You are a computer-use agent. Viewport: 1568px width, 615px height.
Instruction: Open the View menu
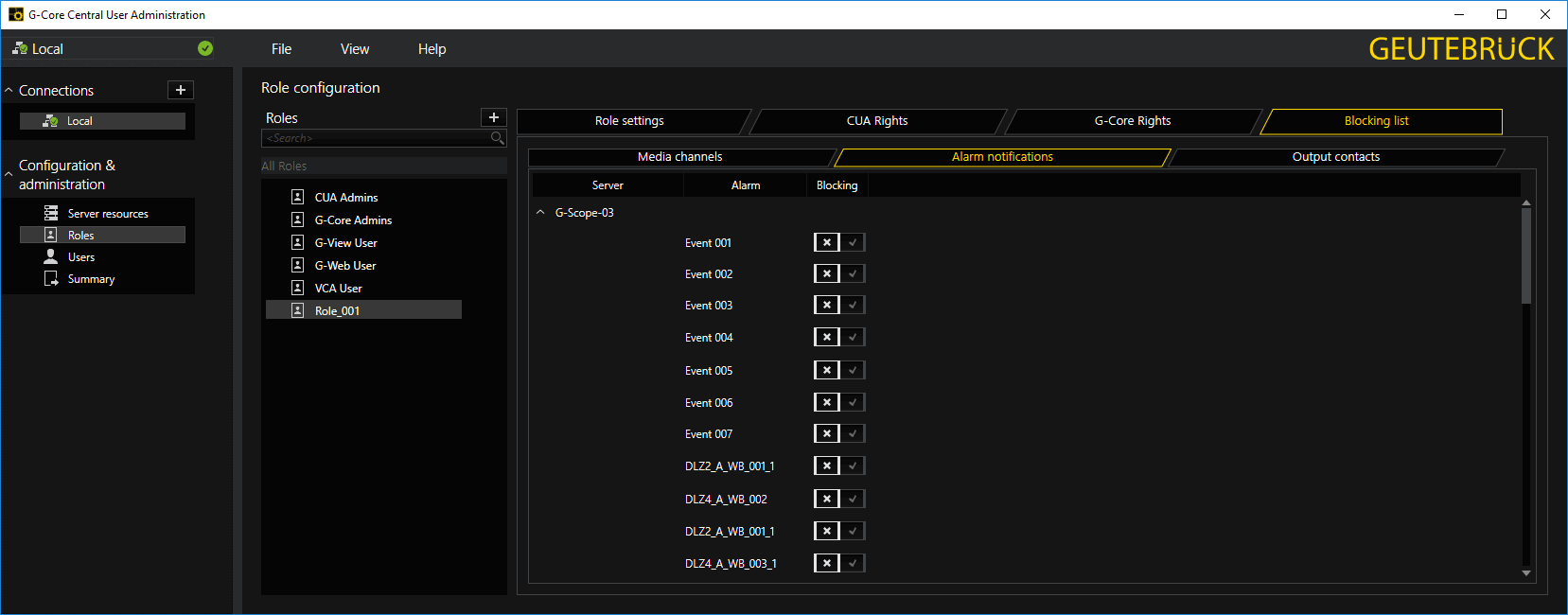(355, 48)
